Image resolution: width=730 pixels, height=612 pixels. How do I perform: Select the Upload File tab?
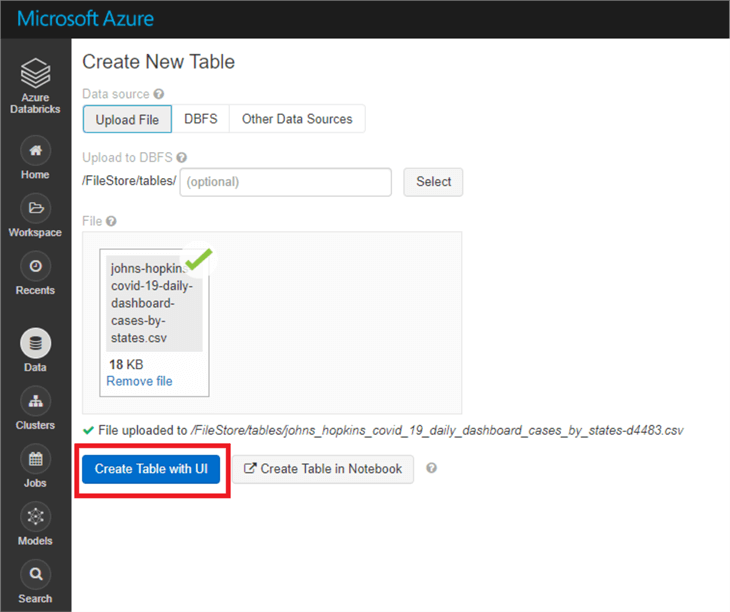coord(127,119)
